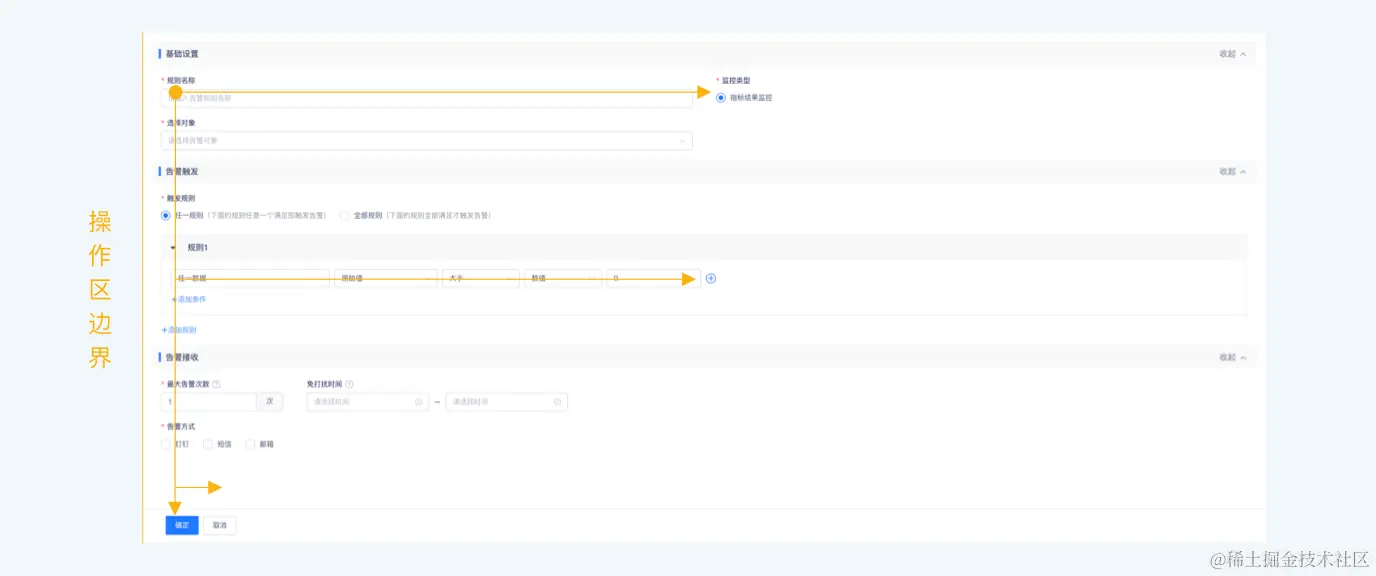Click the threshold value field showing 0
The image size is (1376, 576).
[653, 278]
